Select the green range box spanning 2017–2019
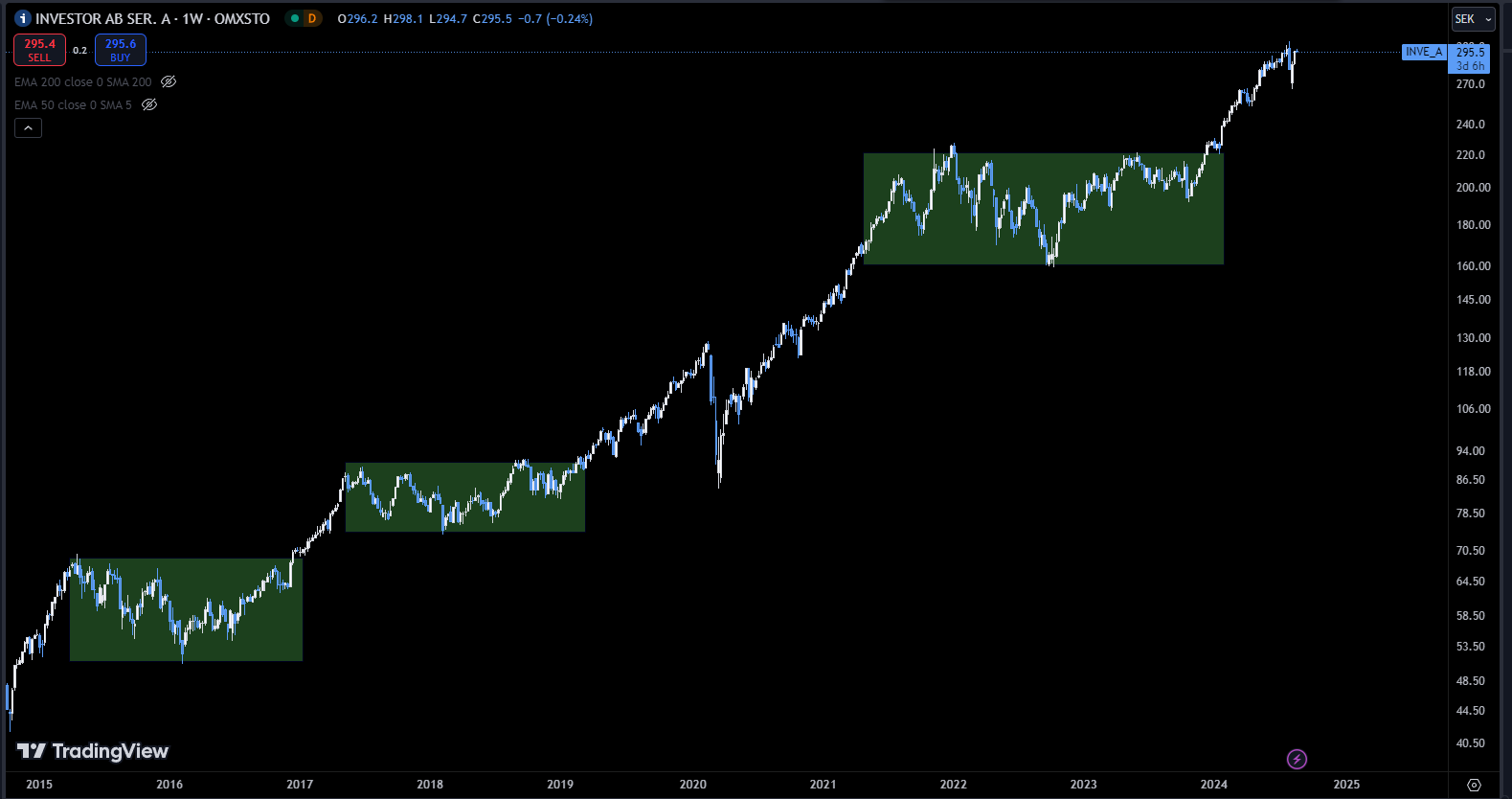 click(465, 497)
